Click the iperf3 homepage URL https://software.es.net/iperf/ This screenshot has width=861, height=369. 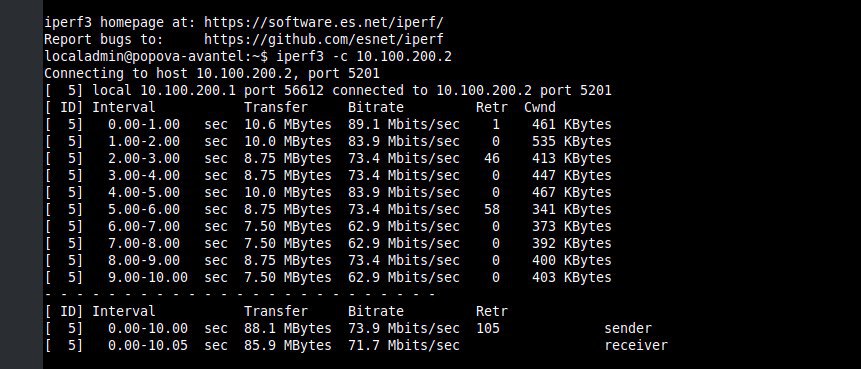323,23
